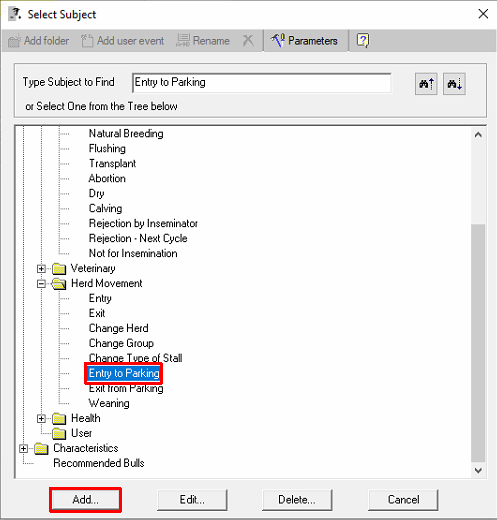Select the User folder icon
497x520 pixels.
(x=59, y=433)
